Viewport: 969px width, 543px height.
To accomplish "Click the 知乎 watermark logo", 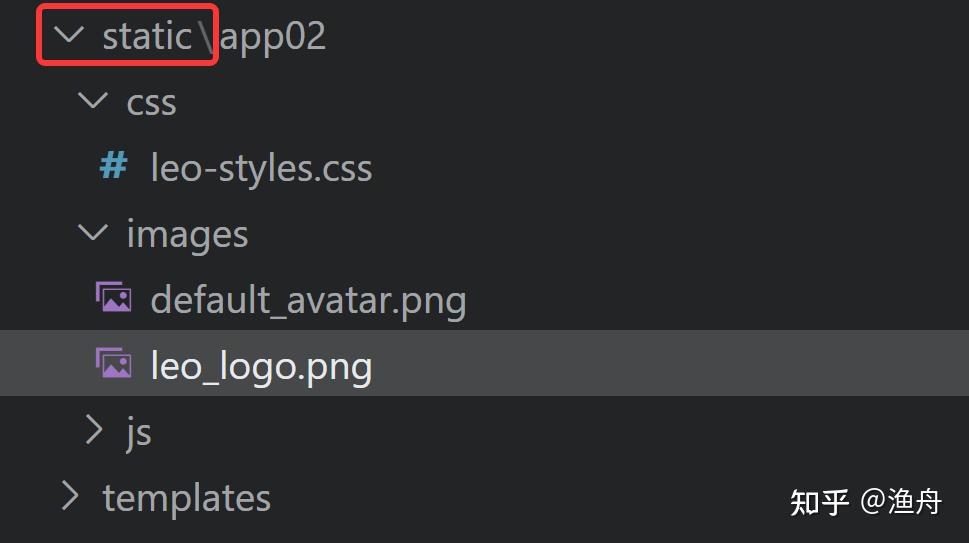I will click(819, 502).
